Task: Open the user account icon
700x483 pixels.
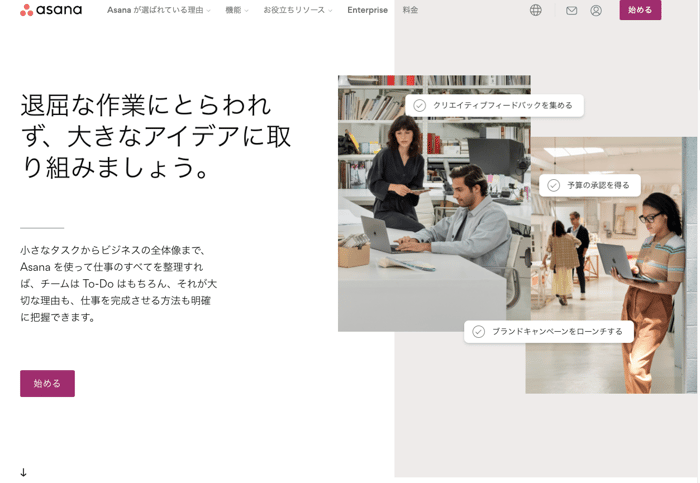Action: point(596,10)
